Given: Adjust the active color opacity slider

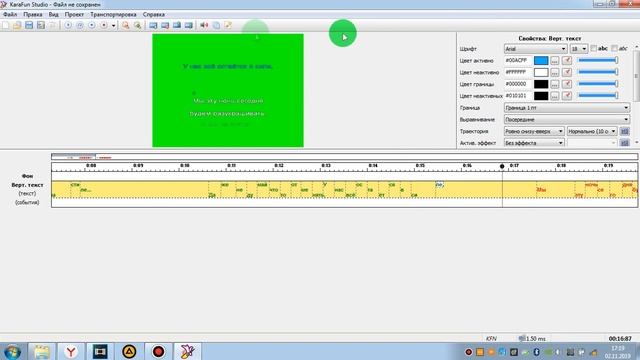Looking at the screenshot, I should pyautogui.click(x=598, y=60).
